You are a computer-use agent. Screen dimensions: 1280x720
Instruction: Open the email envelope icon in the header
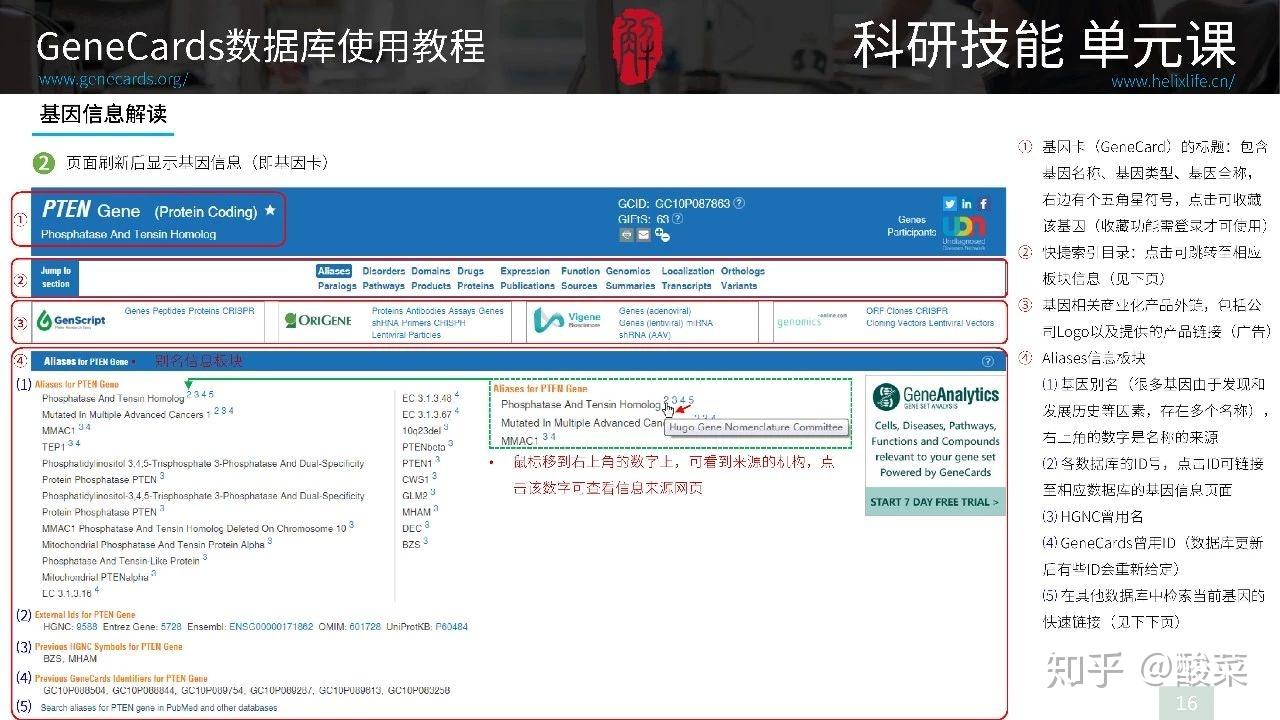643,235
